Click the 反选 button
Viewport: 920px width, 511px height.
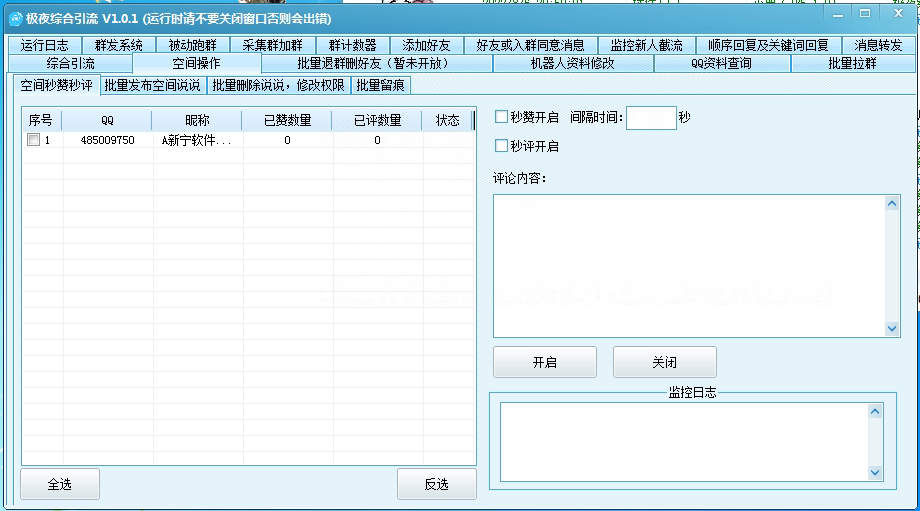(x=436, y=484)
